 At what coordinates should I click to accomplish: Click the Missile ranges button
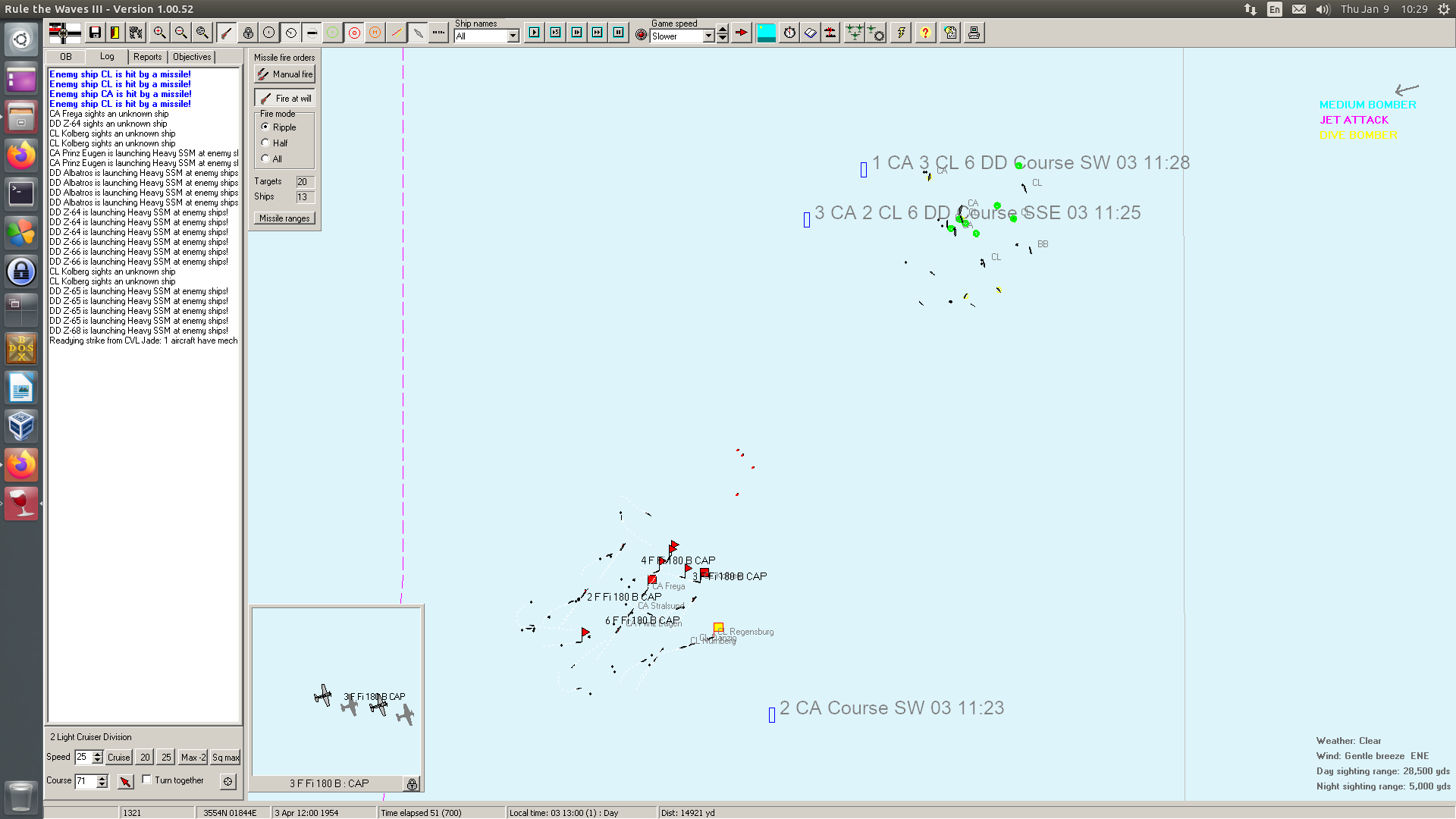tap(284, 218)
